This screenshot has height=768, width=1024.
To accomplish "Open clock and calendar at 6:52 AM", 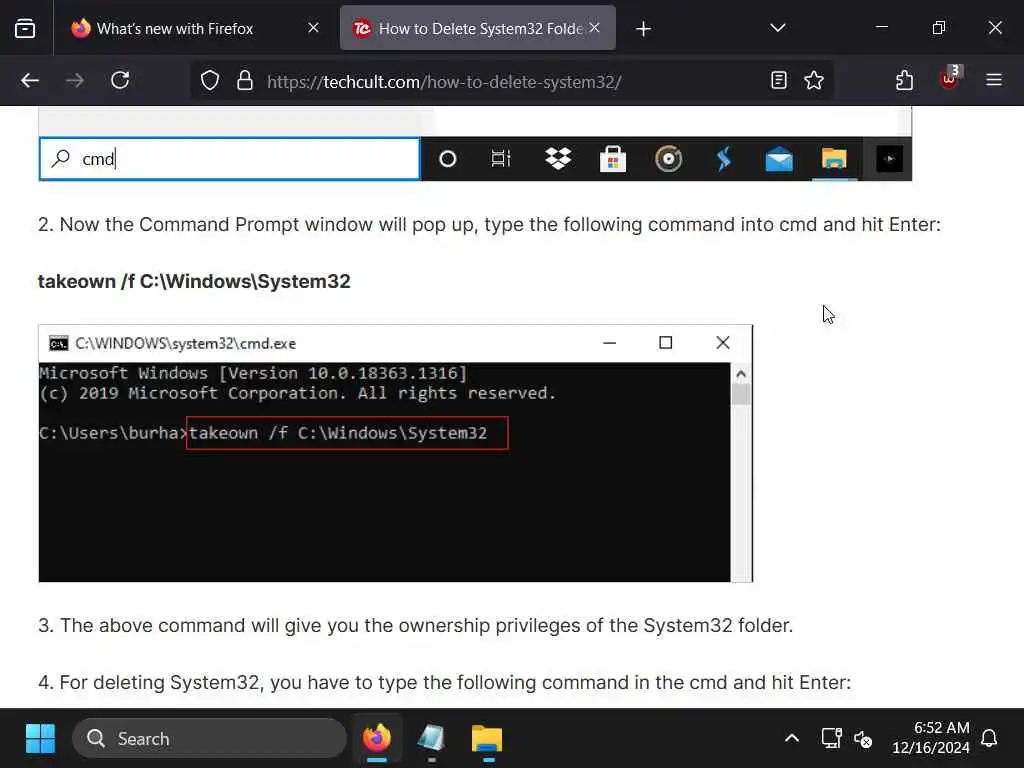I will [x=931, y=738].
